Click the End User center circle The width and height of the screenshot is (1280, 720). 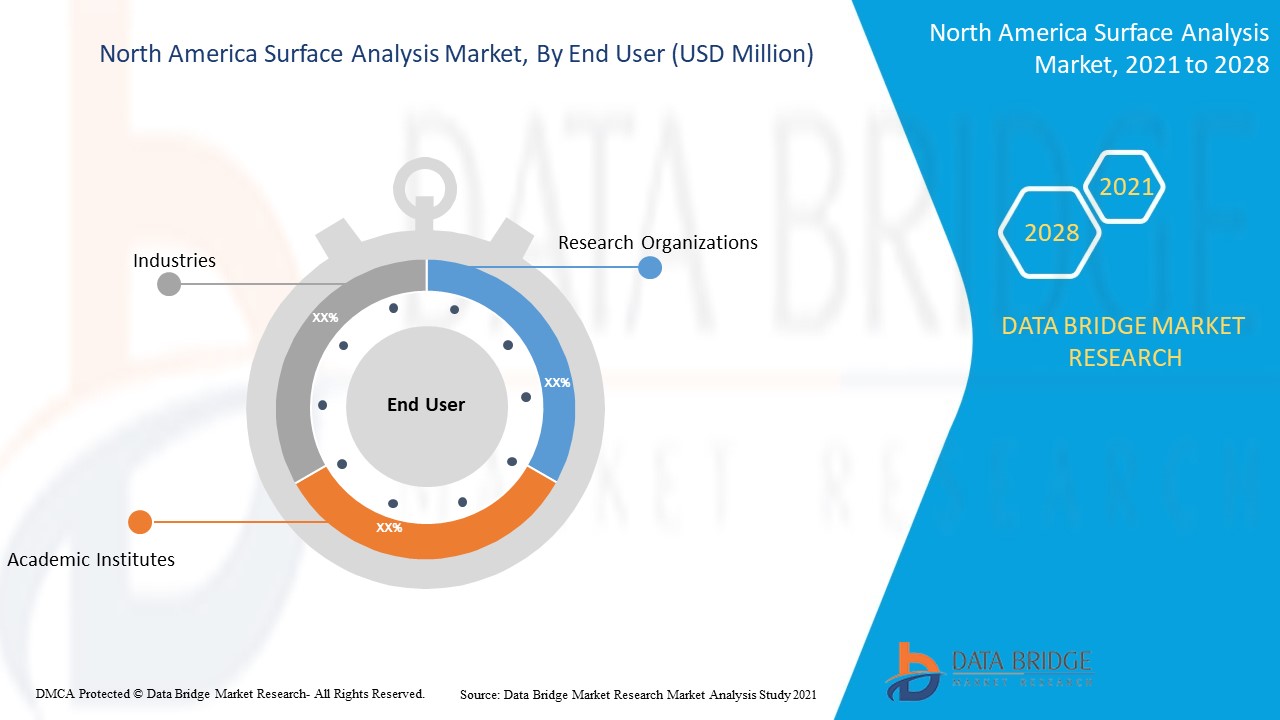[426, 405]
